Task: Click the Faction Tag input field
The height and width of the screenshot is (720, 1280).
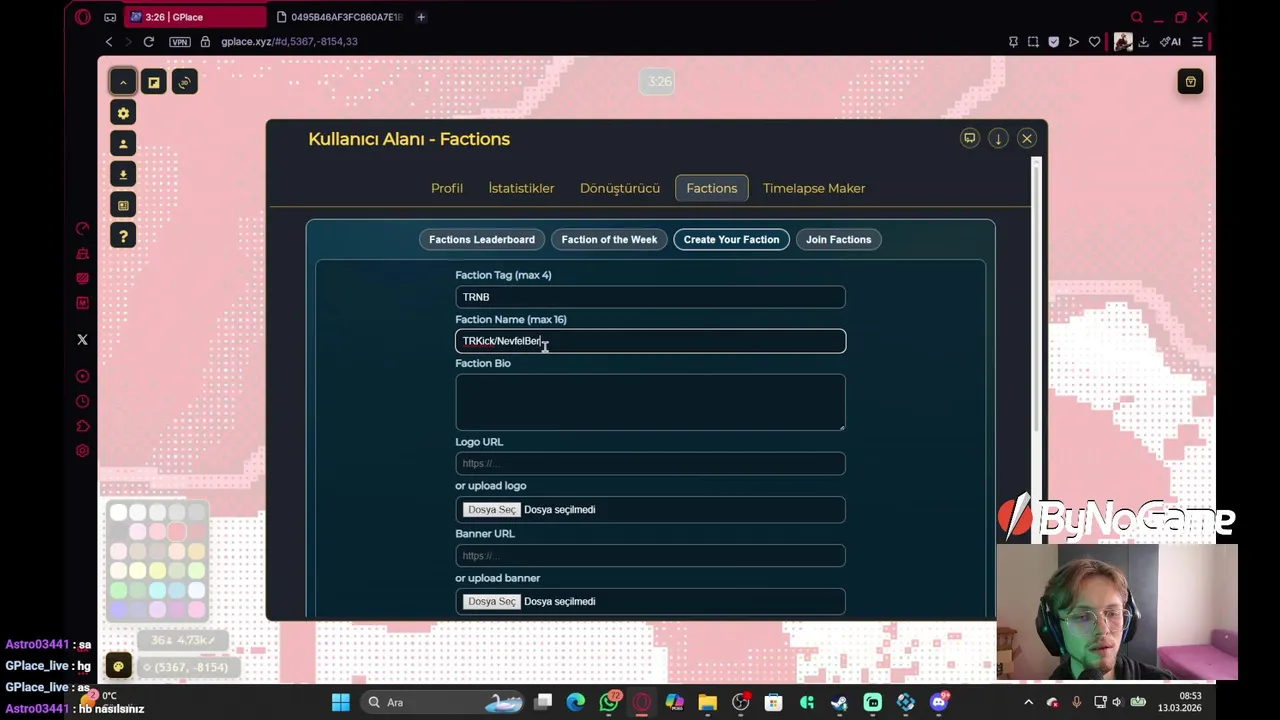Action: coord(650,297)
